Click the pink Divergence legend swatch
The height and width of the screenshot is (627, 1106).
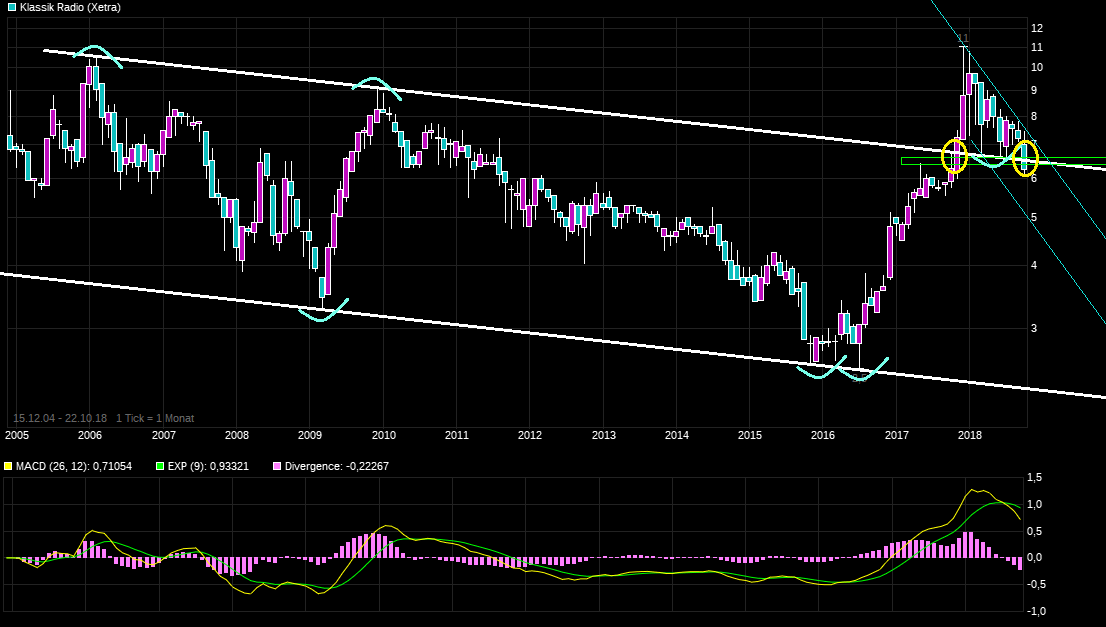click(x=277, y=466)
